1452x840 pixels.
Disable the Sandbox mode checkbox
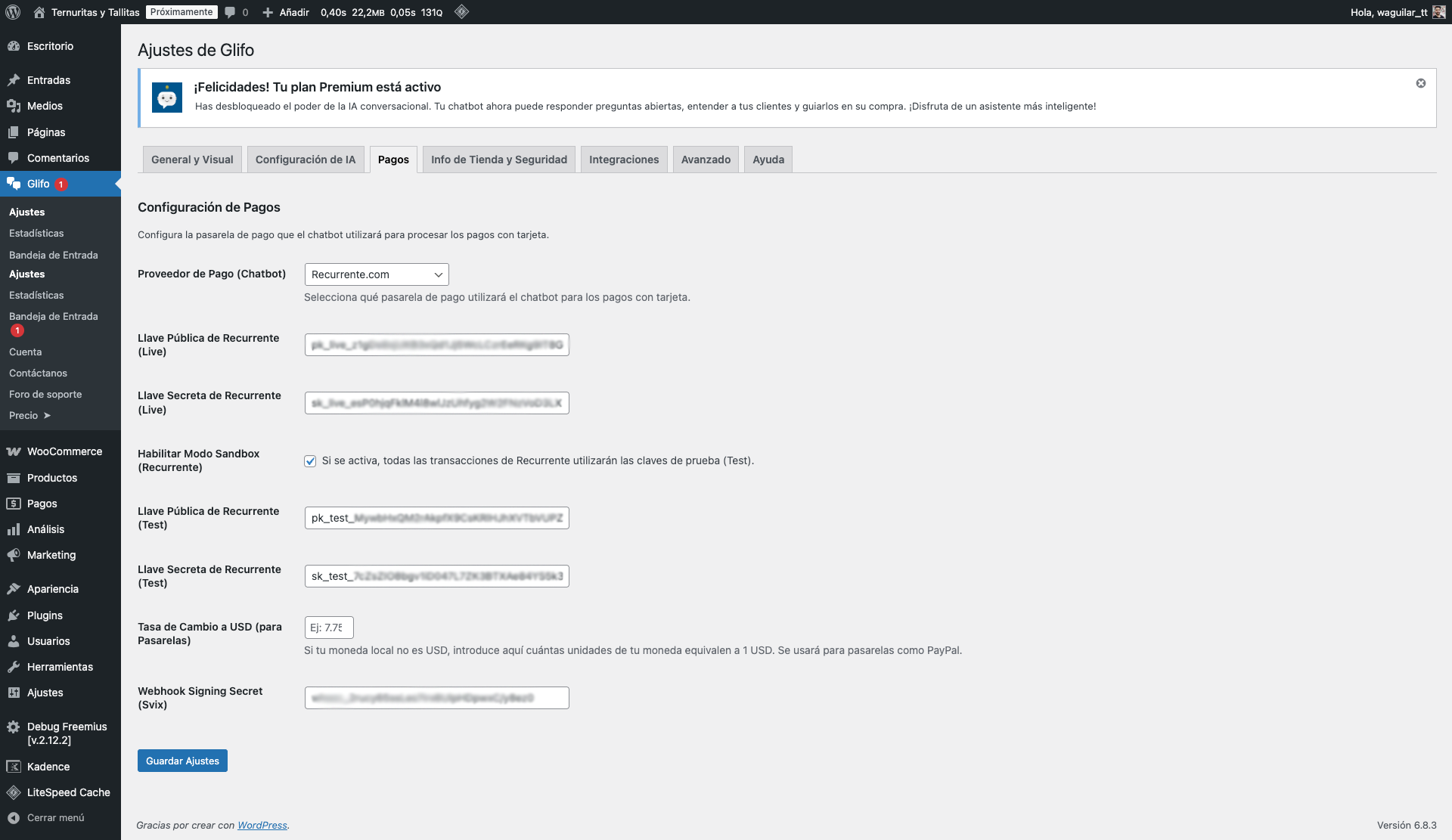coord(310,461)
